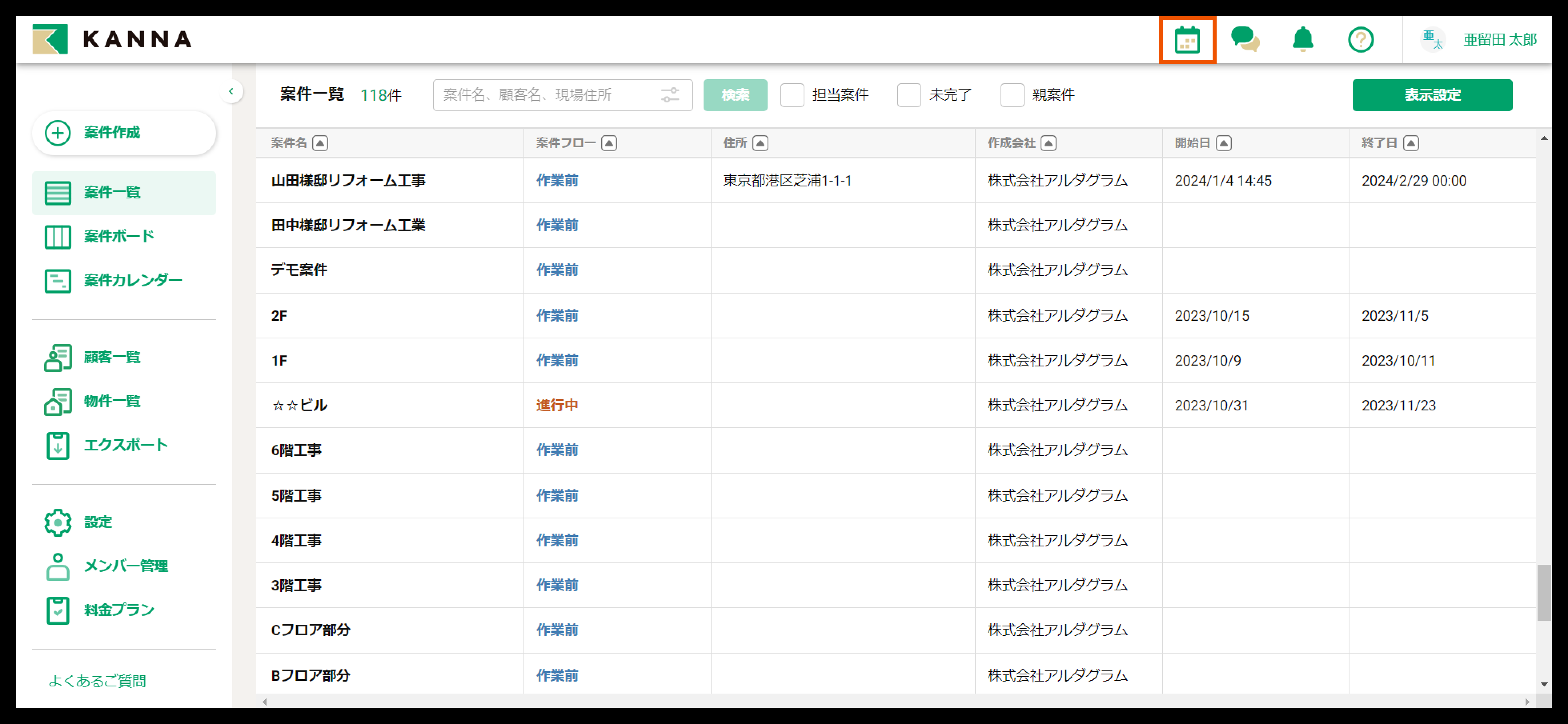The width and height of the screenshot is (1568, 724).
Task: Open the calendar icon in header
Action: [x=1186, y=40]
